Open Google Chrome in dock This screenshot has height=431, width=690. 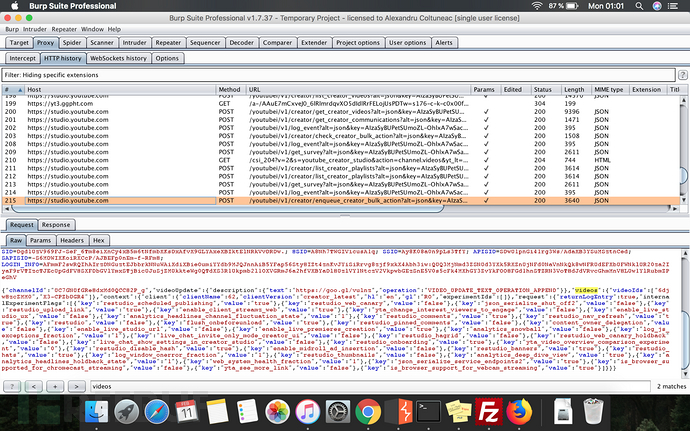[368, 412]
